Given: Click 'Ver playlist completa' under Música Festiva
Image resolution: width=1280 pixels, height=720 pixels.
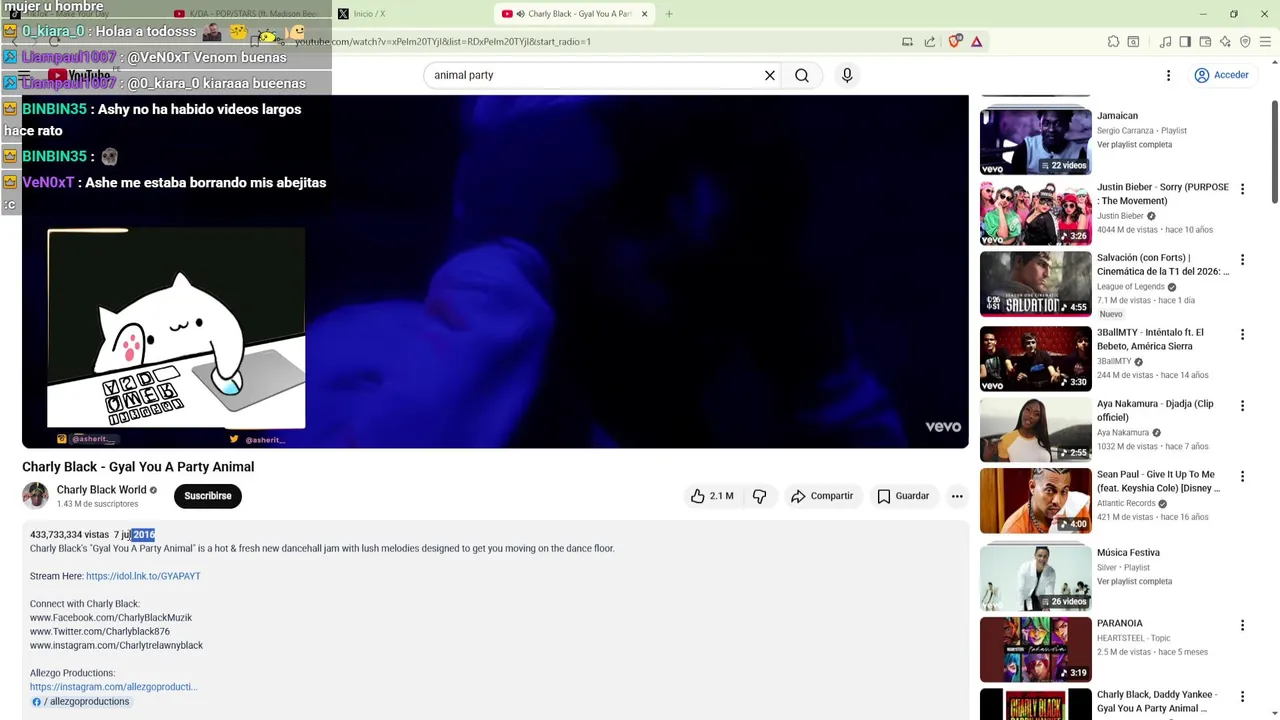Looking at the screenshot, I should [x=1134, y=582].
